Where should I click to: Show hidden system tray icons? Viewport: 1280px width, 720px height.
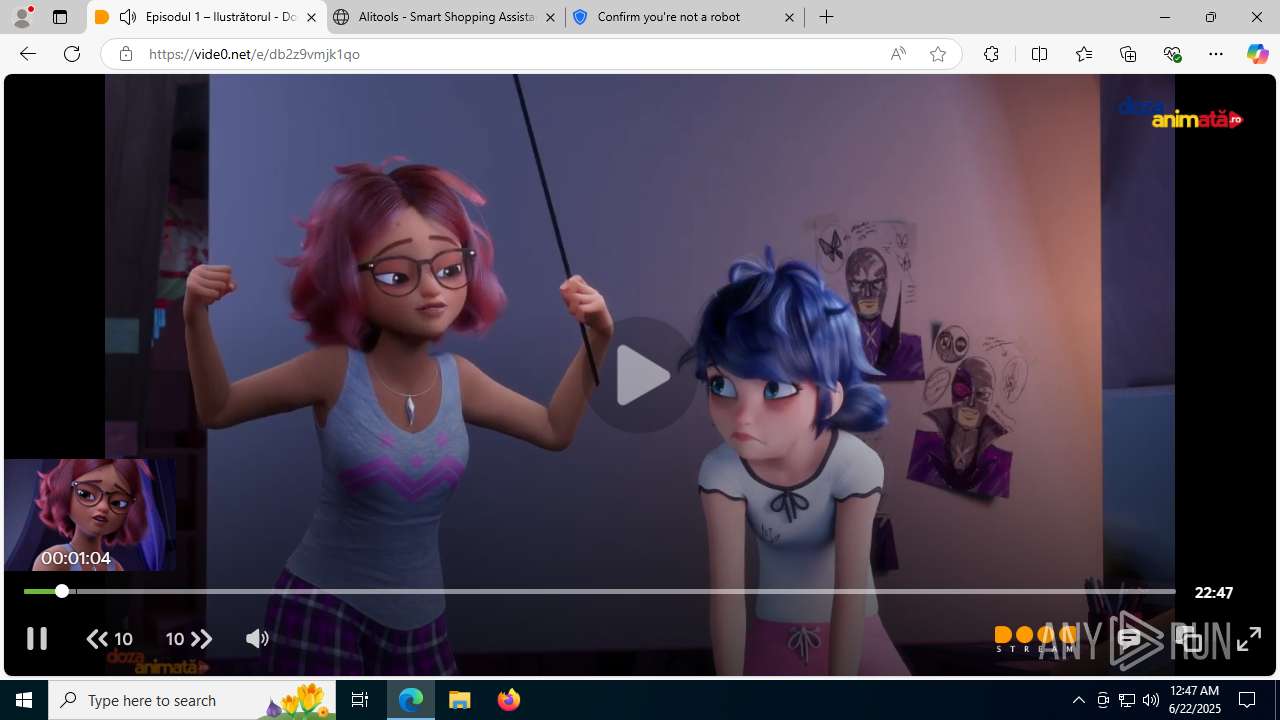[1078, 700]
